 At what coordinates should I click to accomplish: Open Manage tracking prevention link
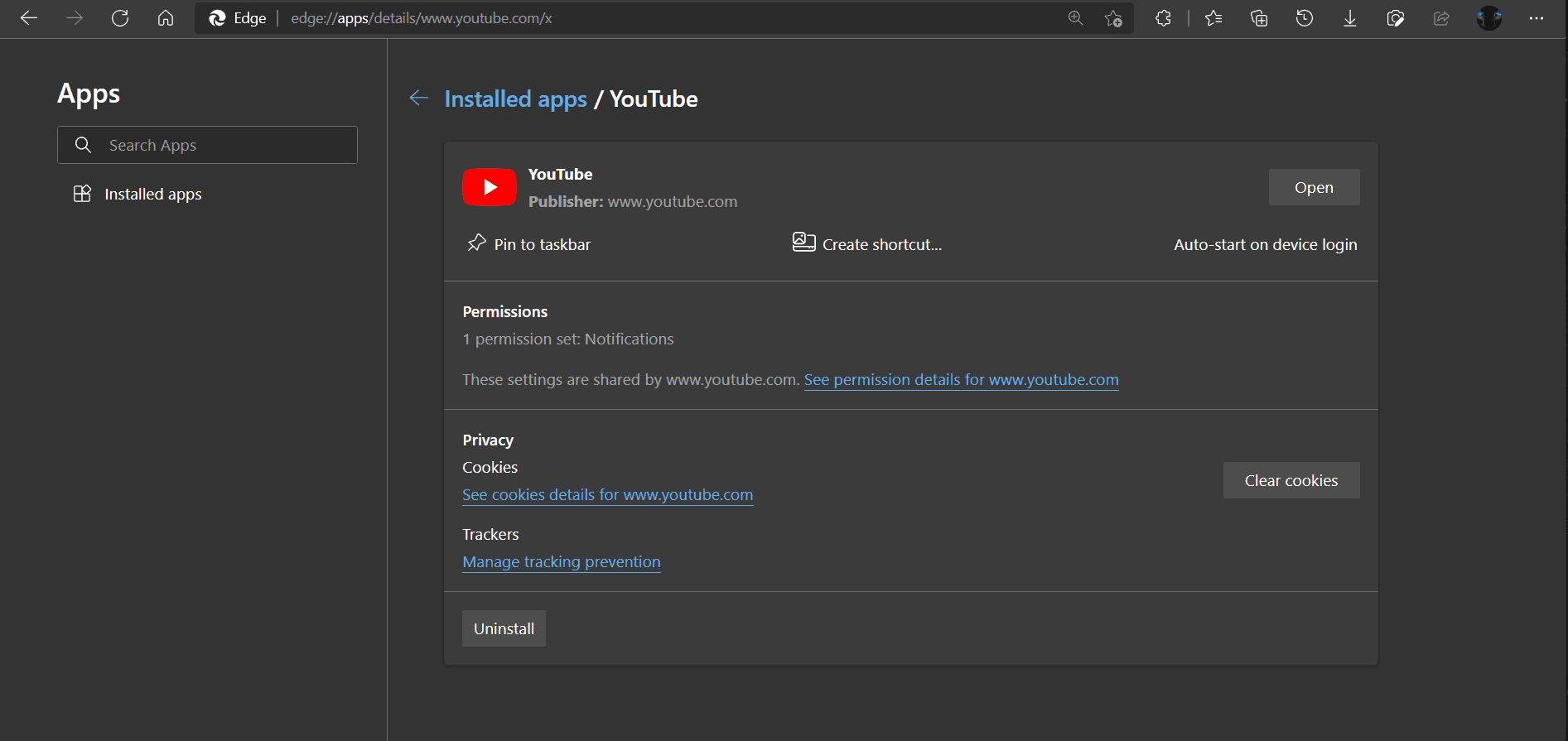click(x=561, y=562)
